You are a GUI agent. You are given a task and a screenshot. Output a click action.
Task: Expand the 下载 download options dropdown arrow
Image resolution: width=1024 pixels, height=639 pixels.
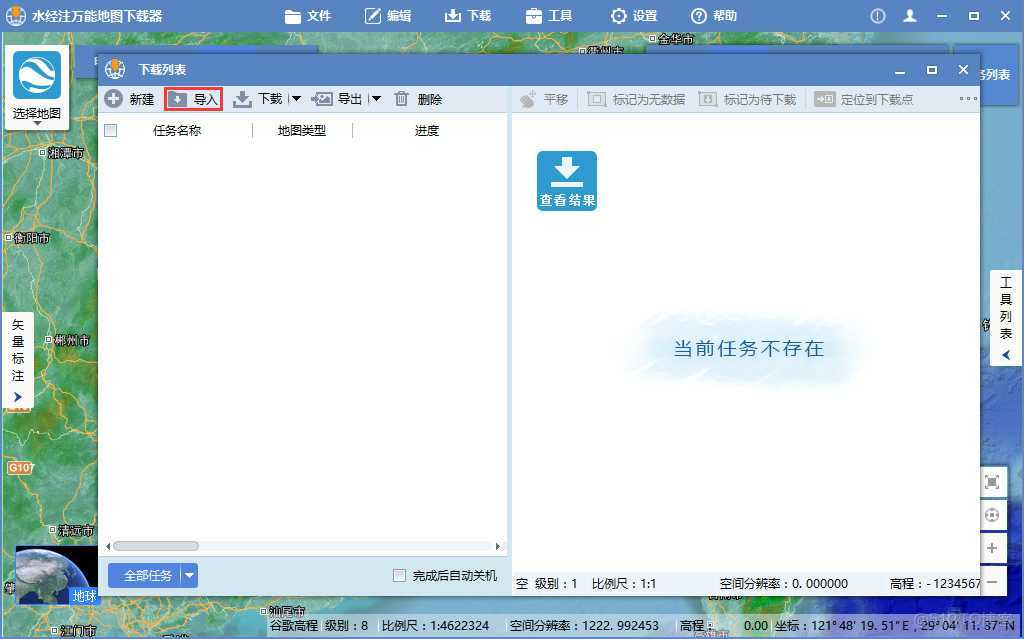pyautogui.click(x=295, y=99)
